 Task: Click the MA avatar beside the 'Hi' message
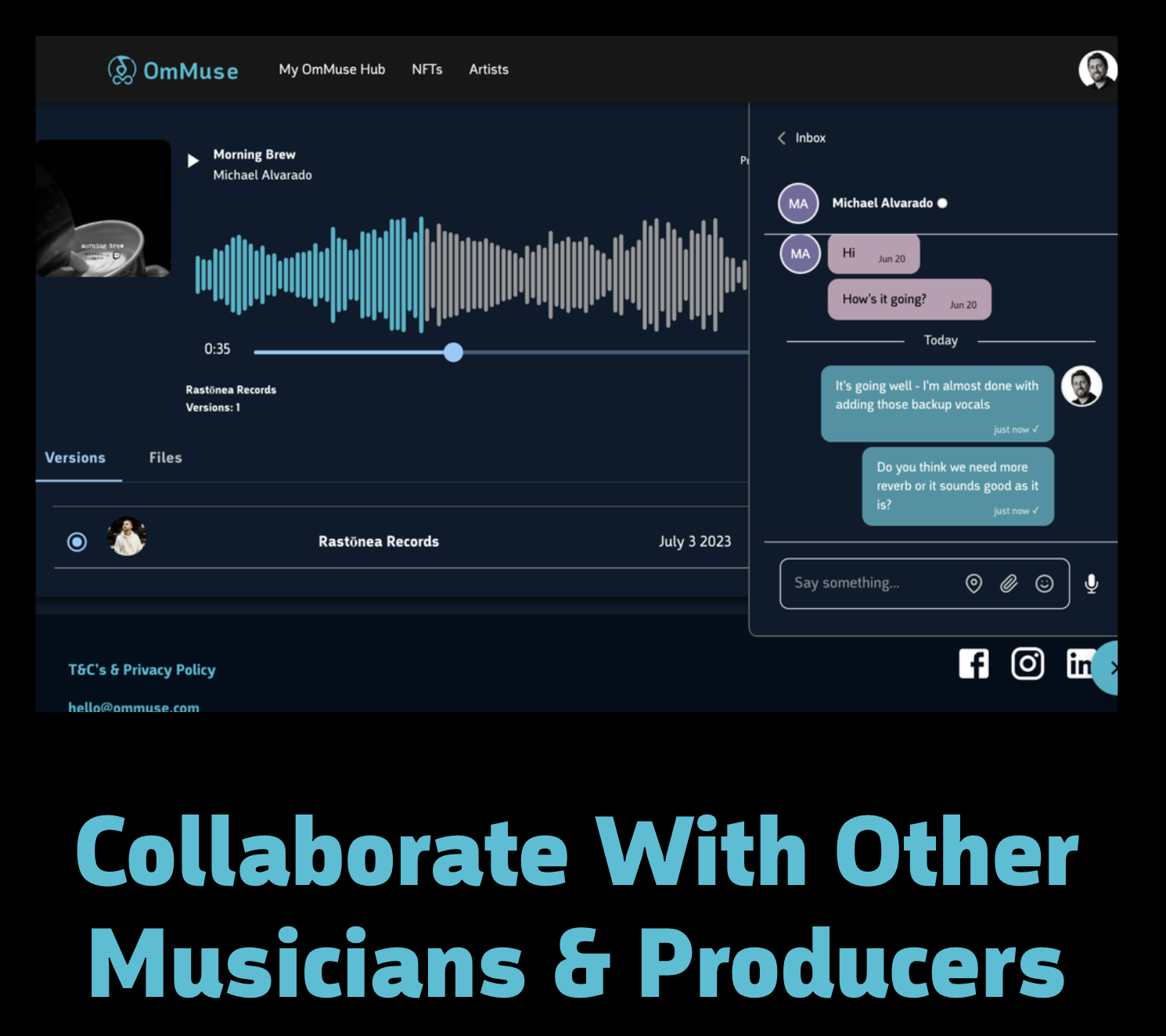[800, 254]
